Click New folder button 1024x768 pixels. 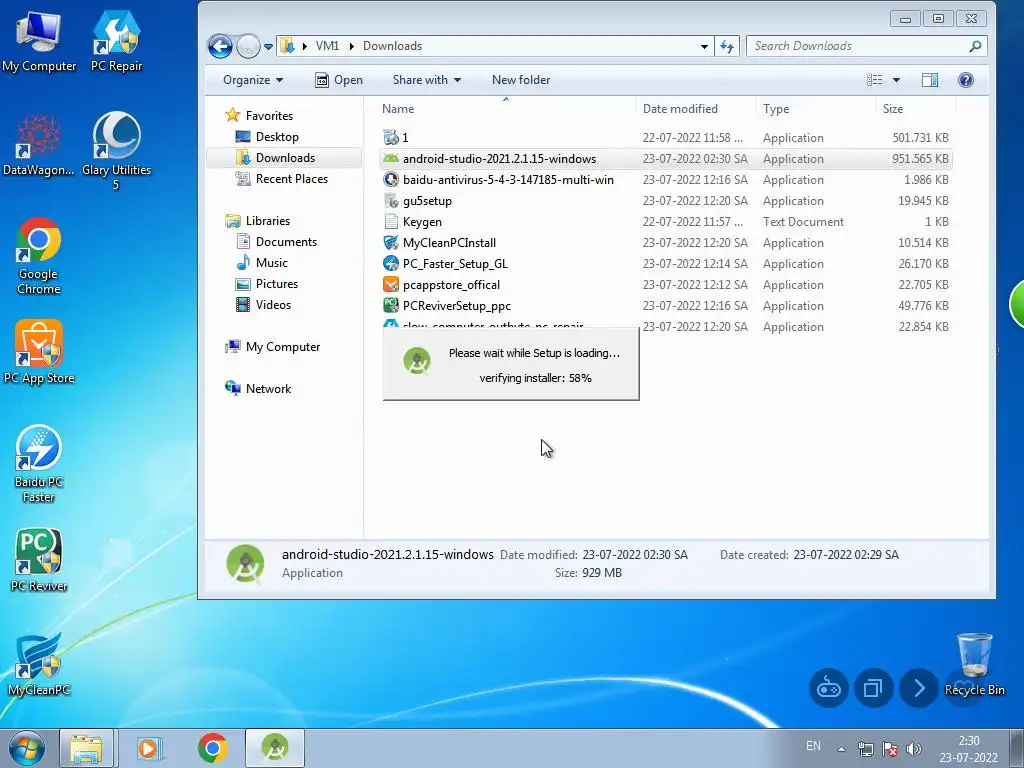(521, 80)
